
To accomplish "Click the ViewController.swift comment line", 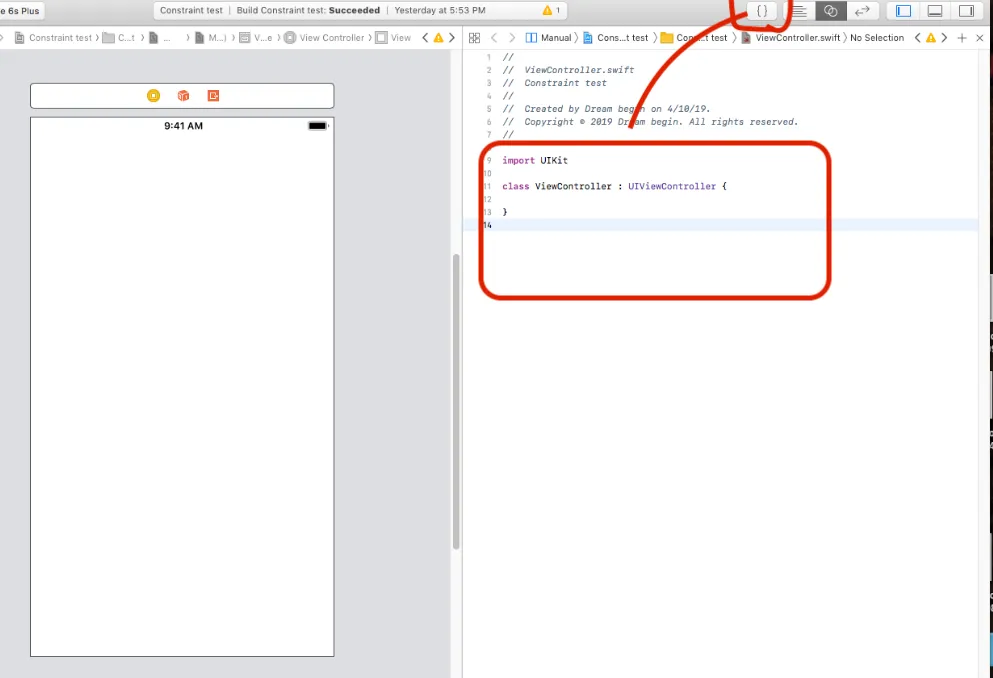I will (x=569, y=70).
